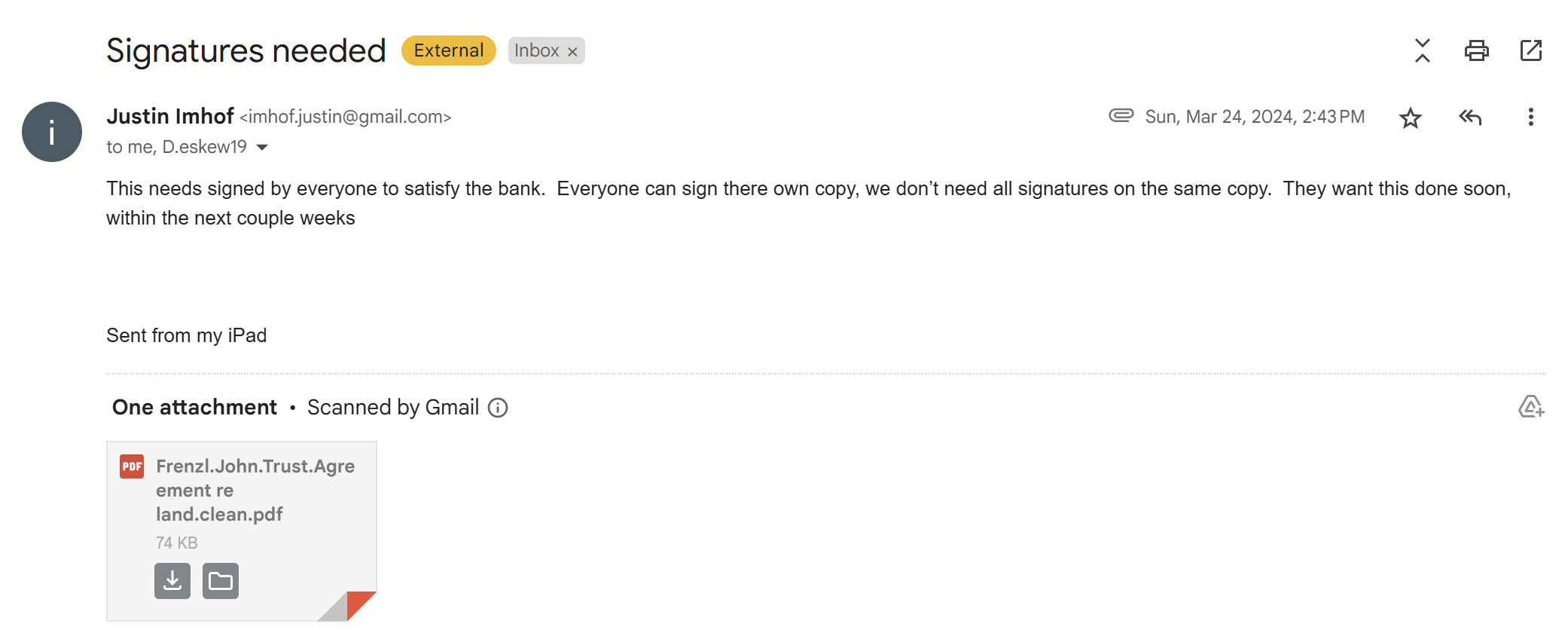Remove the Inbox label
This screenshot has height=642, width=1568.
(572, 51)
